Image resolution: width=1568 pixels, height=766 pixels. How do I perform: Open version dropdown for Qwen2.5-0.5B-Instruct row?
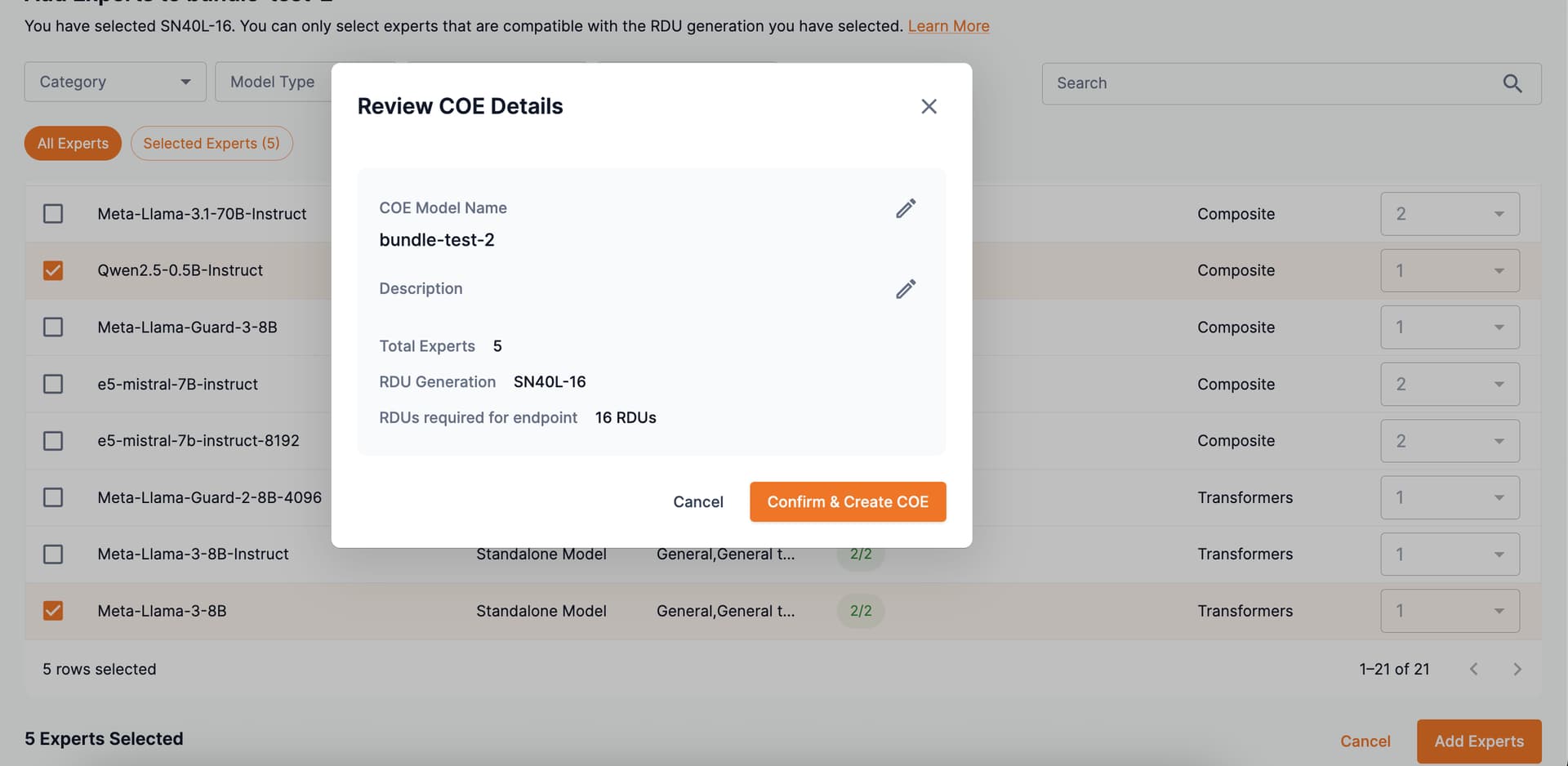1450,270
